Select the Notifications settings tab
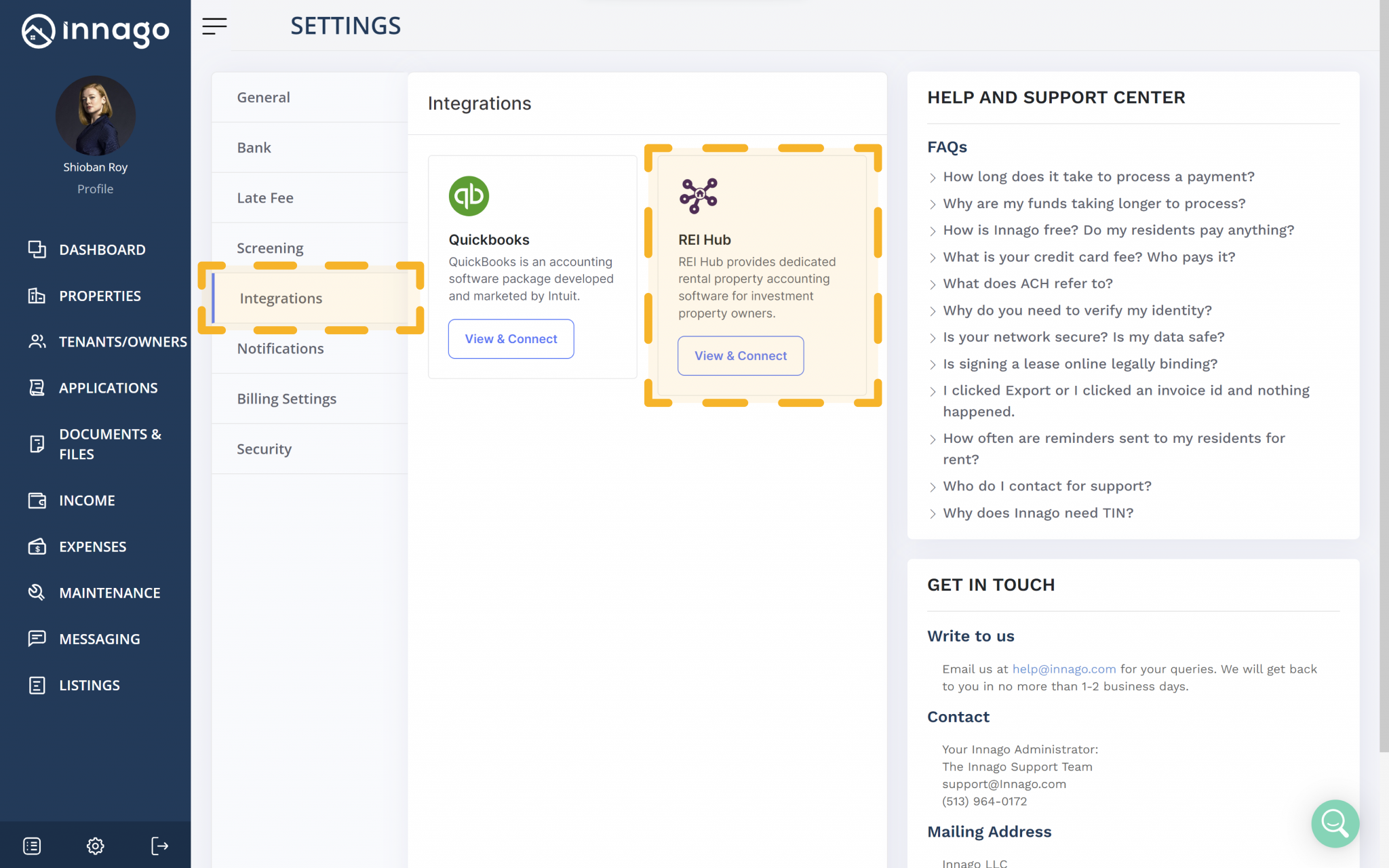 pos(280,349)
